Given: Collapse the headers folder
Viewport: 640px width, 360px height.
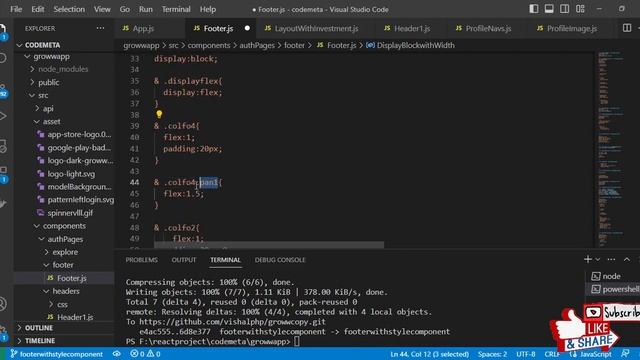Looking at the screenshot, I should 64,291.
